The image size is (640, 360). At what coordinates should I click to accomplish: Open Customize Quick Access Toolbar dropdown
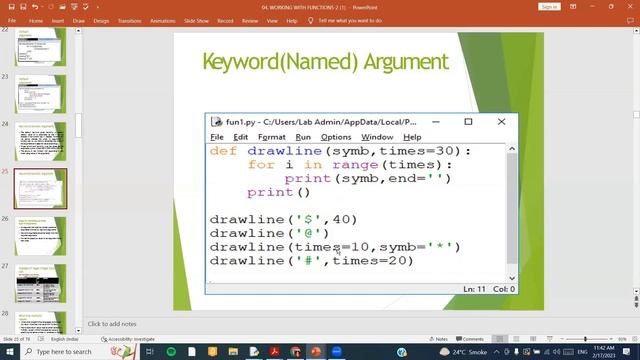click(x=98, y=7)
